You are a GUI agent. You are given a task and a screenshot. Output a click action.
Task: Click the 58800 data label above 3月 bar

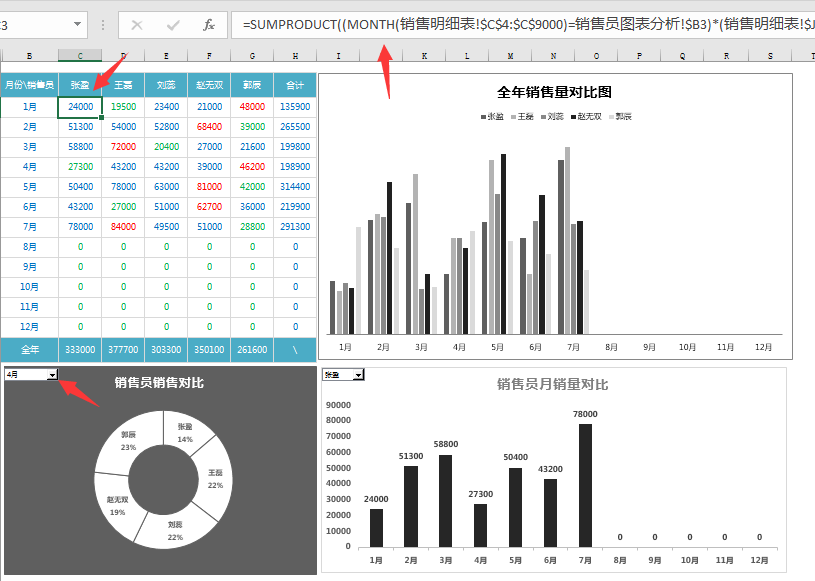pos(446,444)
